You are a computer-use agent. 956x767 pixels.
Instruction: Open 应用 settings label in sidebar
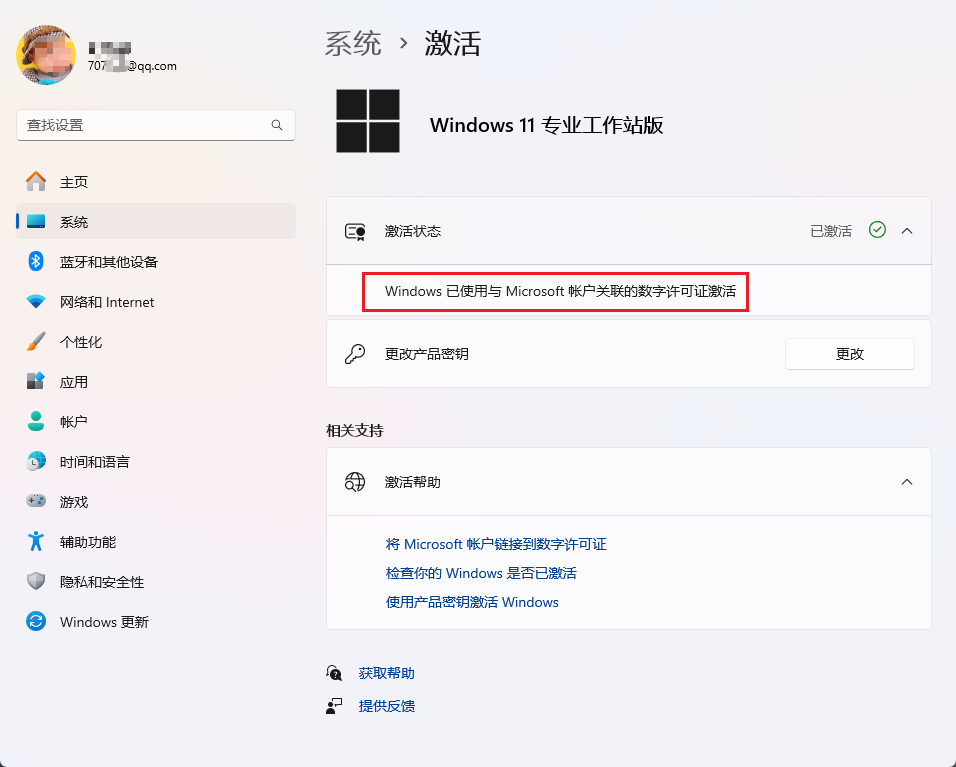coord(74,382)
